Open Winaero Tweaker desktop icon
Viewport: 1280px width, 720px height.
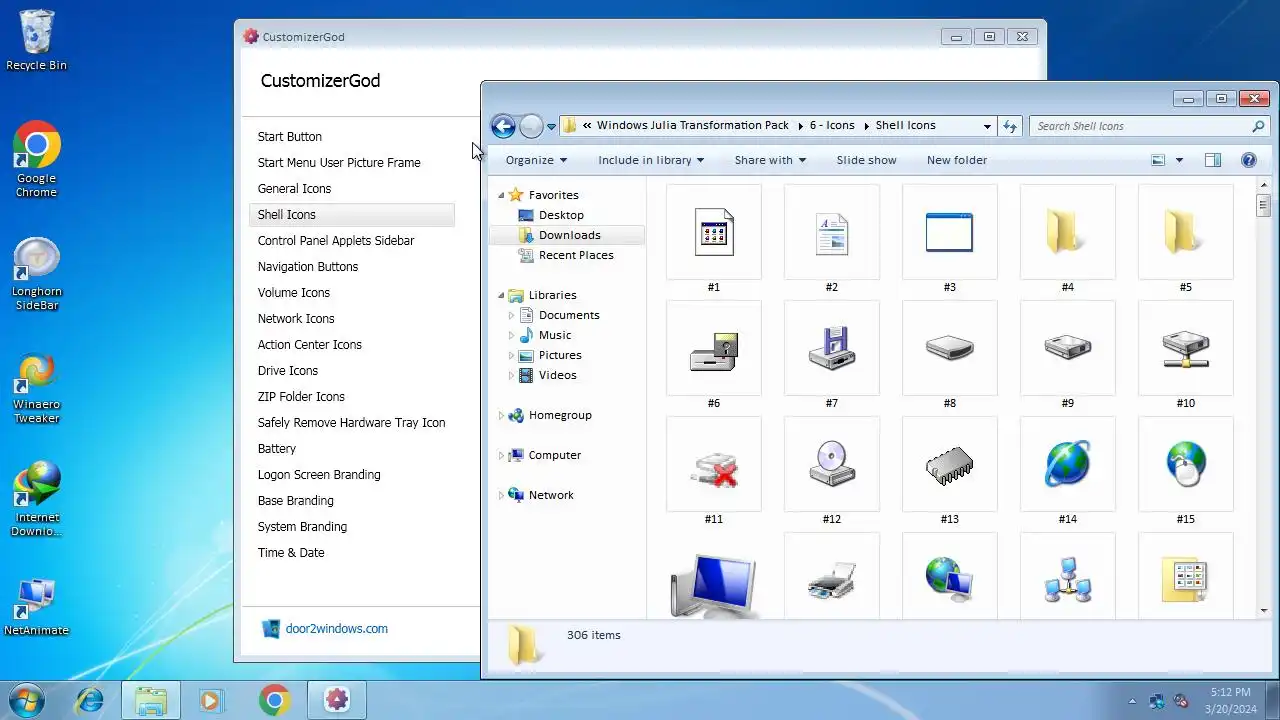pos(36,388)
